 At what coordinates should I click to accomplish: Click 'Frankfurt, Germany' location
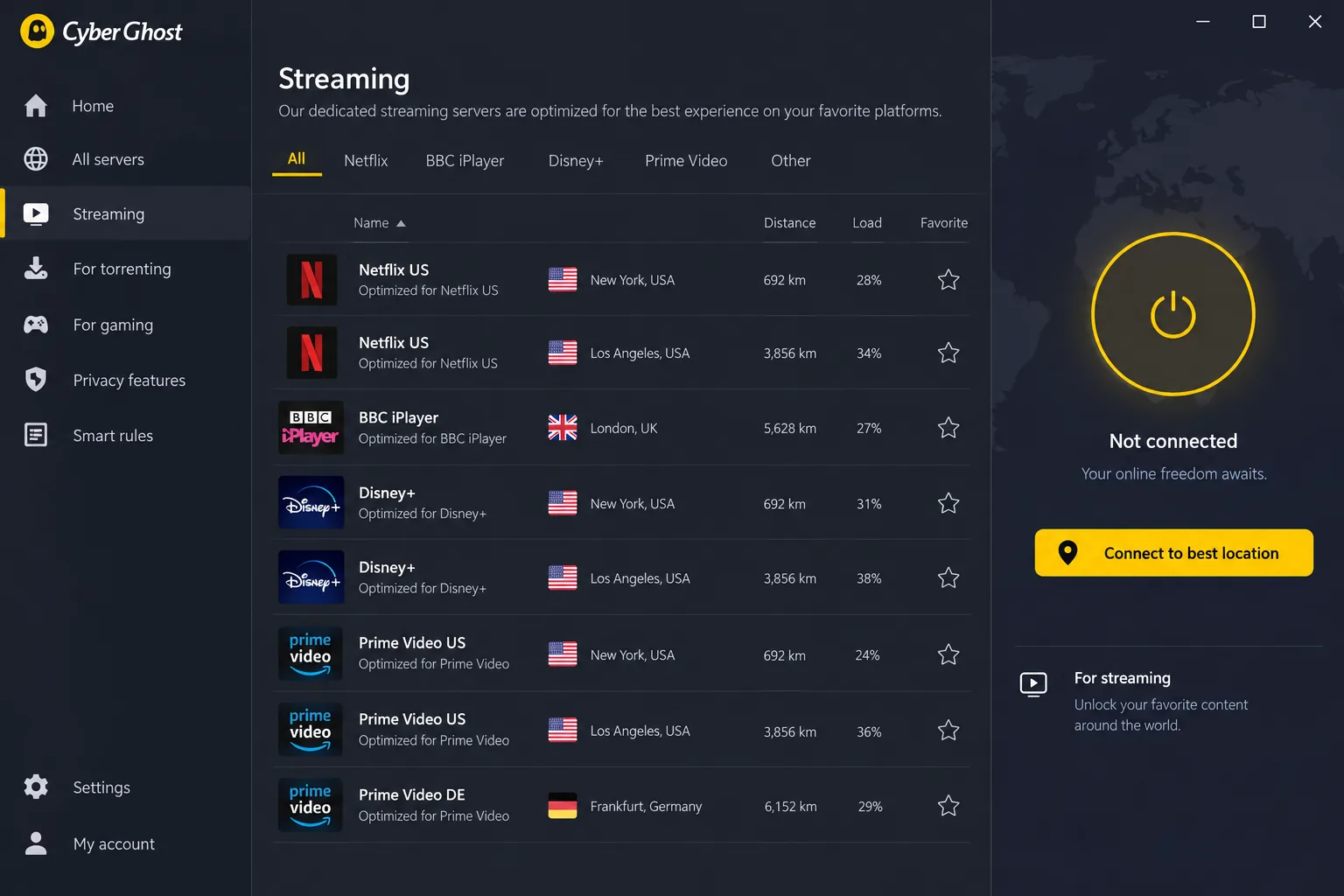646,806
